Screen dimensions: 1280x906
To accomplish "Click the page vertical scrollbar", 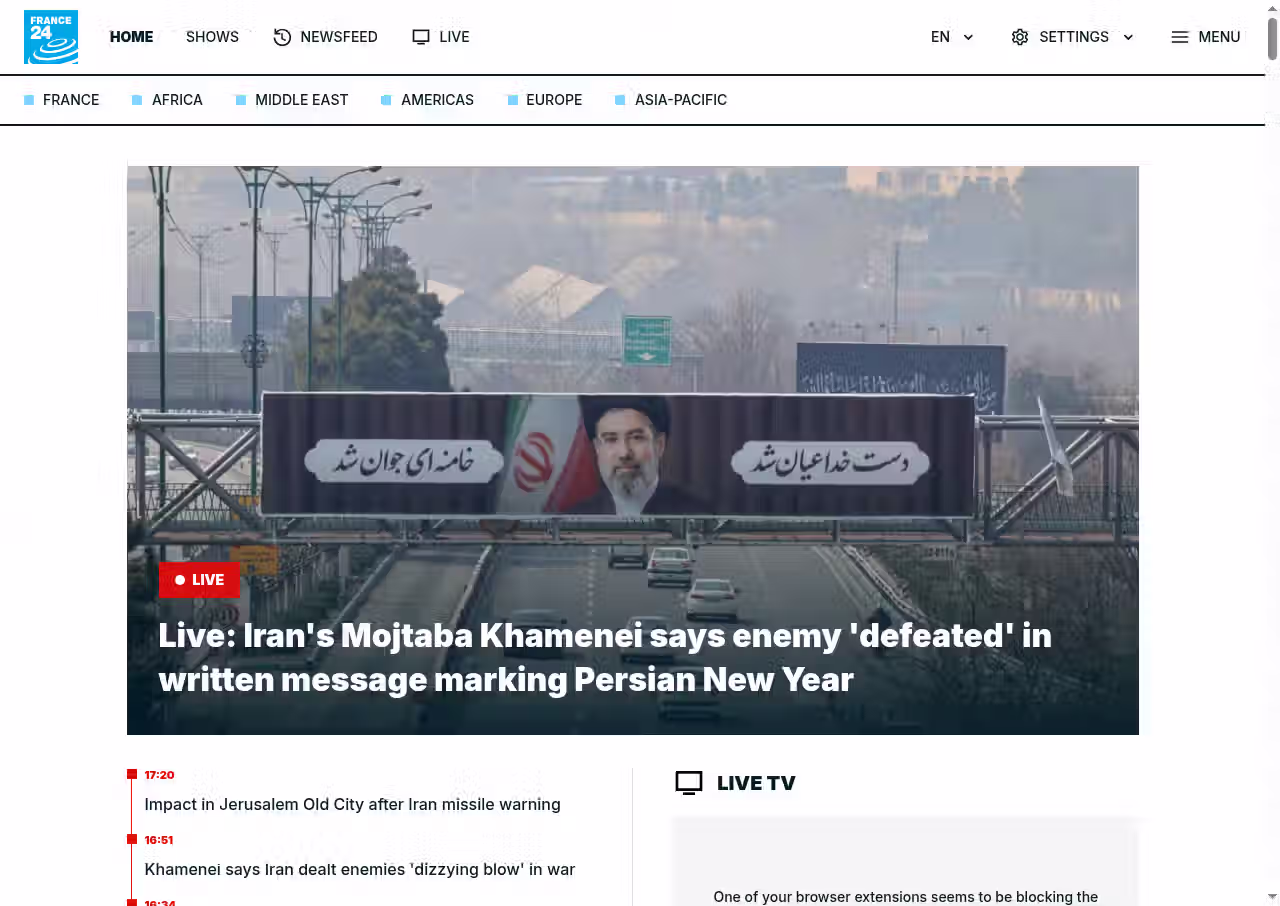I will [1272, 36].
